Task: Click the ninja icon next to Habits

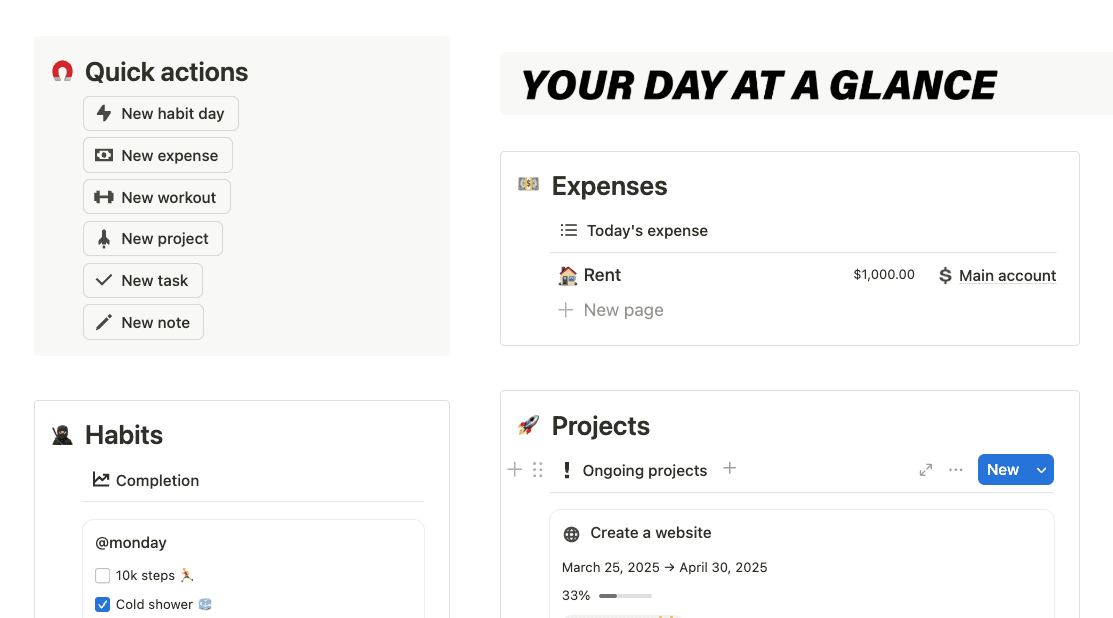Action: [62, 435]
